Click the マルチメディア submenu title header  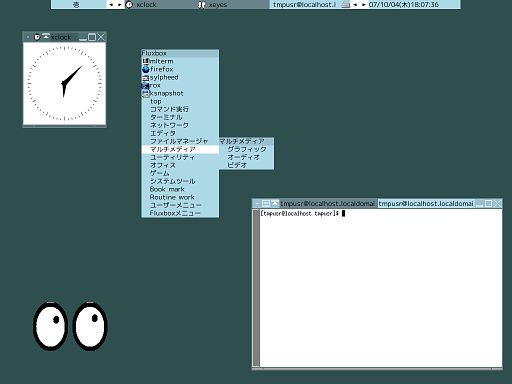(246, 141)
